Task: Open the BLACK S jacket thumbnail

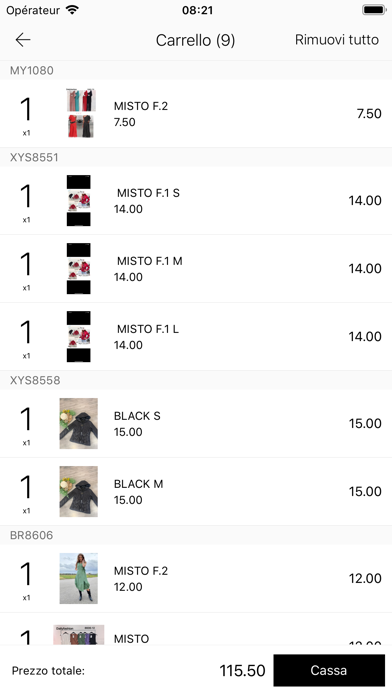Action: pyautogui.click(x=79, y=423)
